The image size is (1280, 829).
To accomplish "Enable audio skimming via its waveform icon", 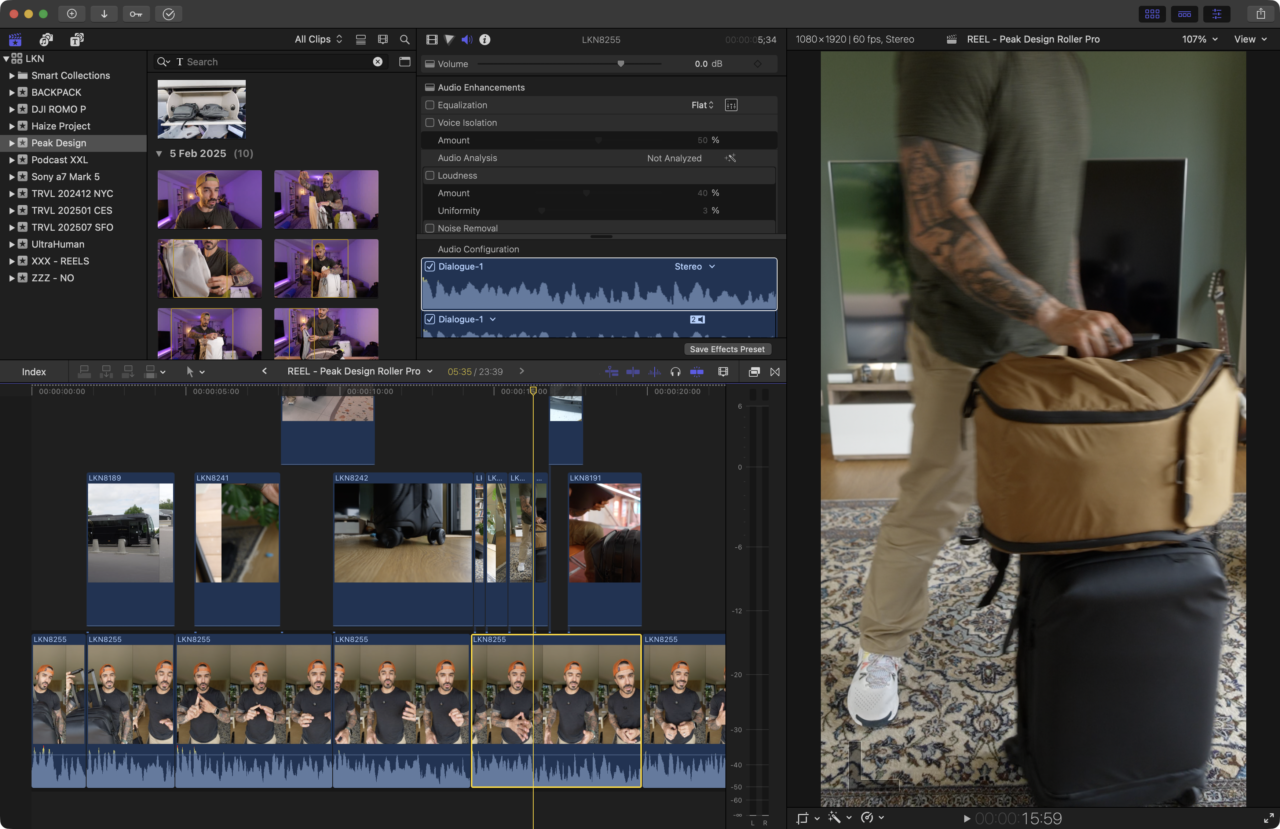I will click(653, 371).
